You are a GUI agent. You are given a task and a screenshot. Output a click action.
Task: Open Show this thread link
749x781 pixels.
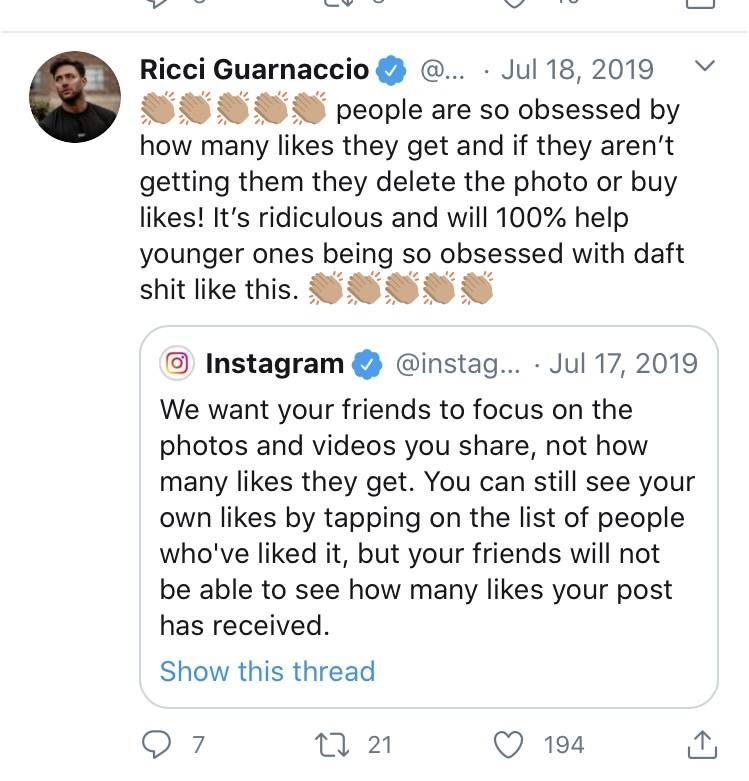pos(267,671)
